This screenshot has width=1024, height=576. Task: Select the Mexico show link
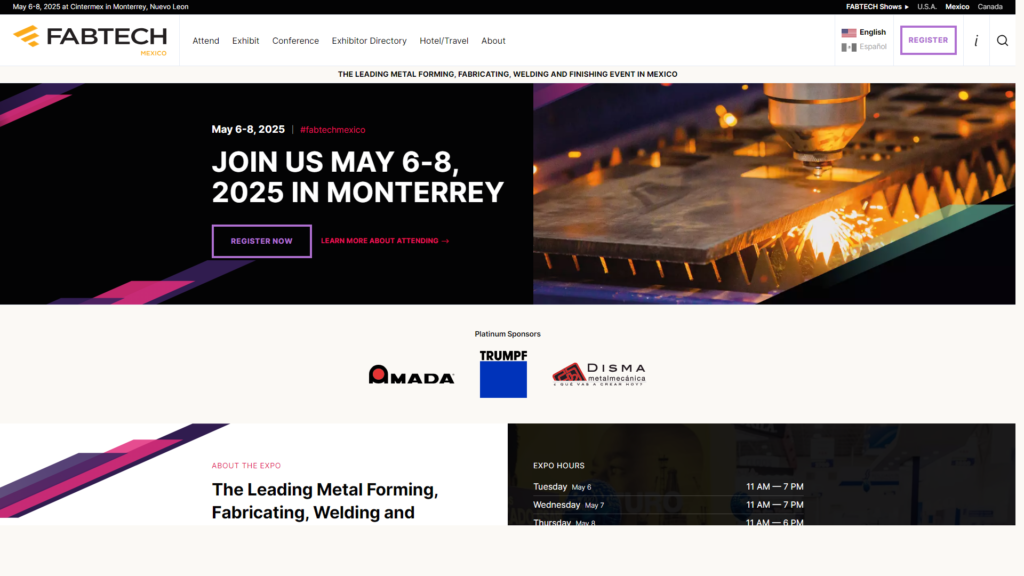coord(957,7)
